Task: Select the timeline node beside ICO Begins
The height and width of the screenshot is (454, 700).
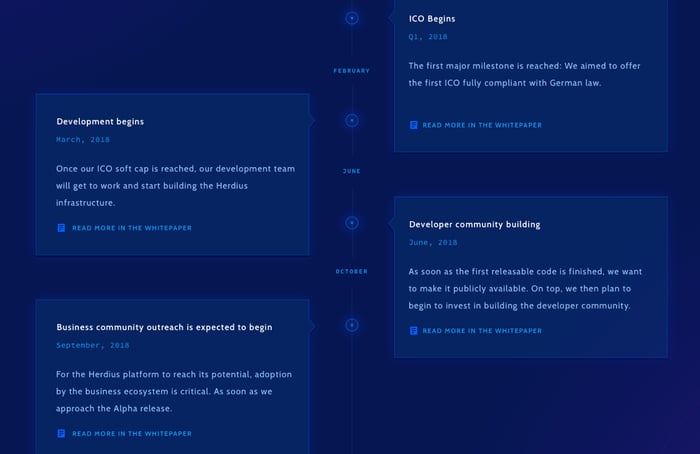Action: (x=352, y=18)
